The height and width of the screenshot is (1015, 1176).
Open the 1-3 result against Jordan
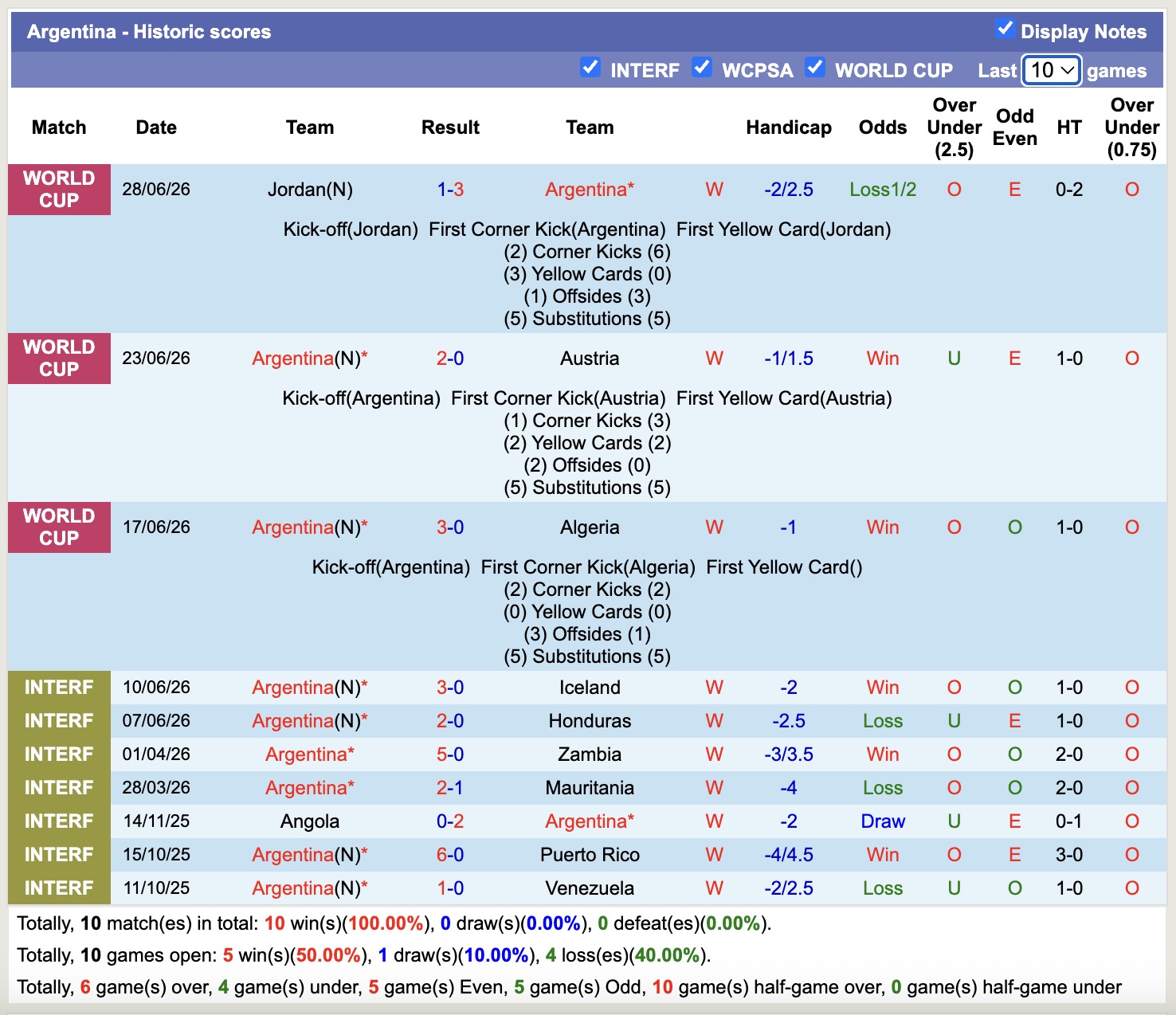450,190
